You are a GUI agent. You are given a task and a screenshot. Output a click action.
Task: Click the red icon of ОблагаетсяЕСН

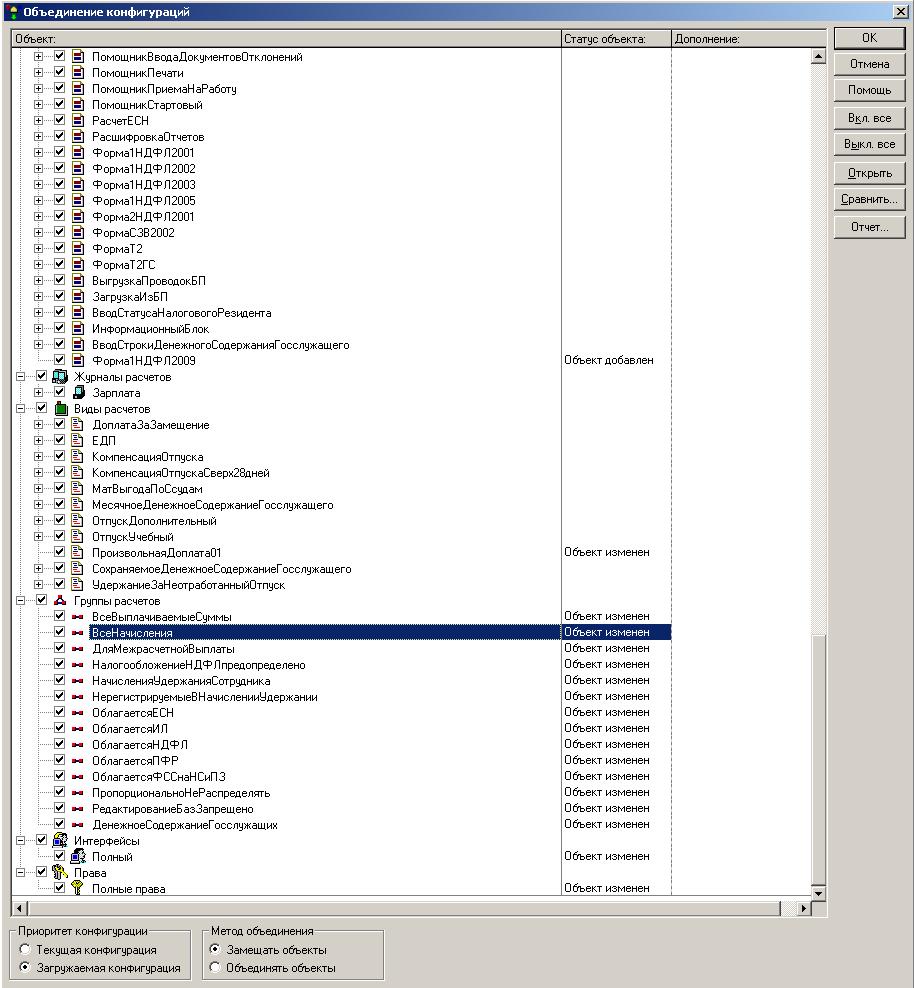click(77, 713)
